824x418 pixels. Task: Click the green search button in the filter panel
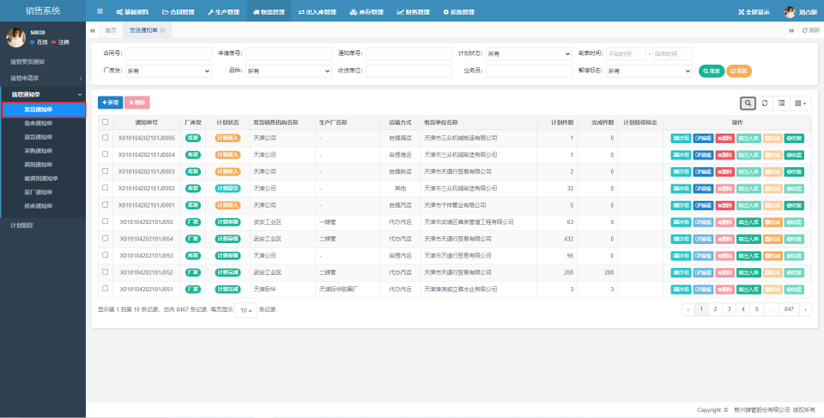click(x=711, y=71)
